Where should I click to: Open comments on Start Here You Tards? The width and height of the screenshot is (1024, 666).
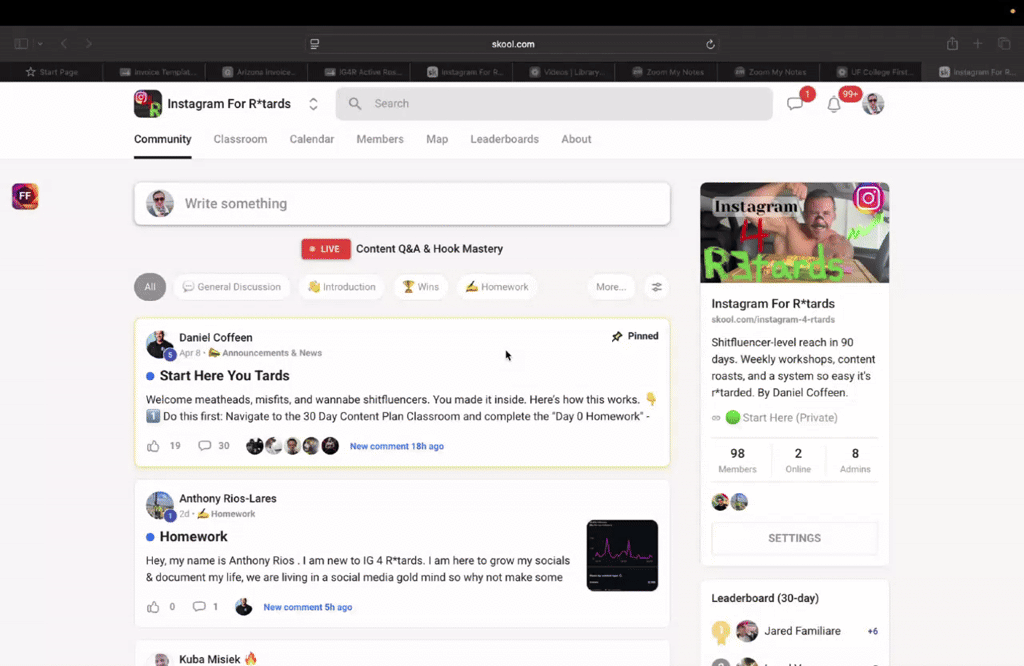[204, 445]
